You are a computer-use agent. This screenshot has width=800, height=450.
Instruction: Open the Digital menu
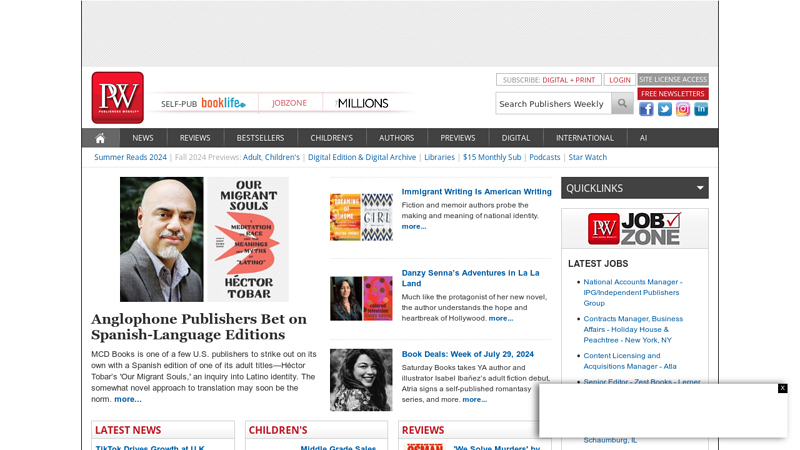(516, 138)
